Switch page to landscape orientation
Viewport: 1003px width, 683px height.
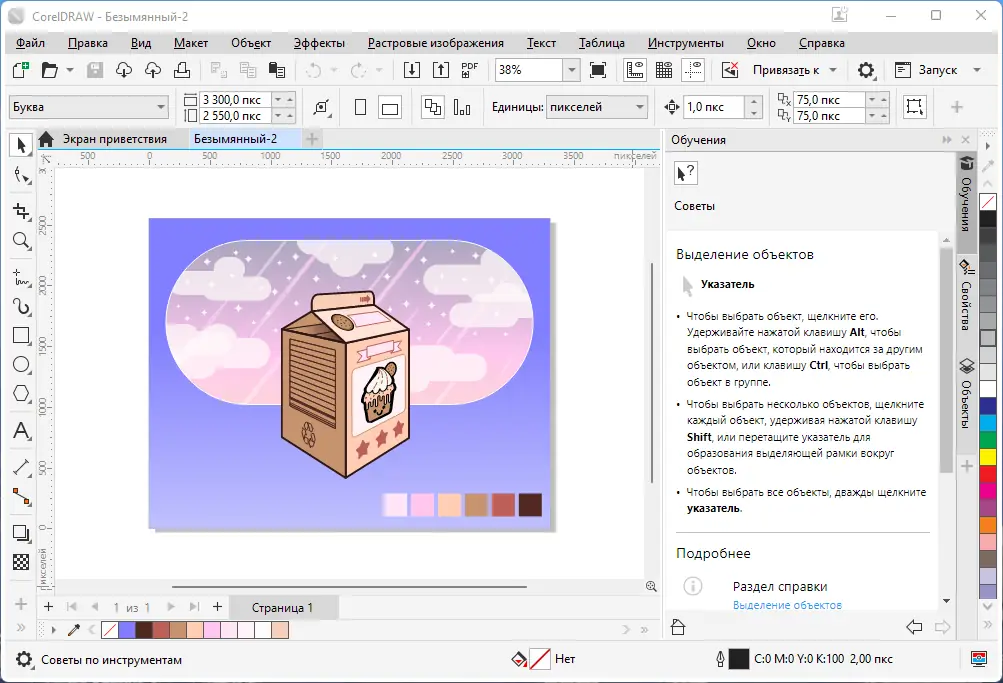coord(390,108)
